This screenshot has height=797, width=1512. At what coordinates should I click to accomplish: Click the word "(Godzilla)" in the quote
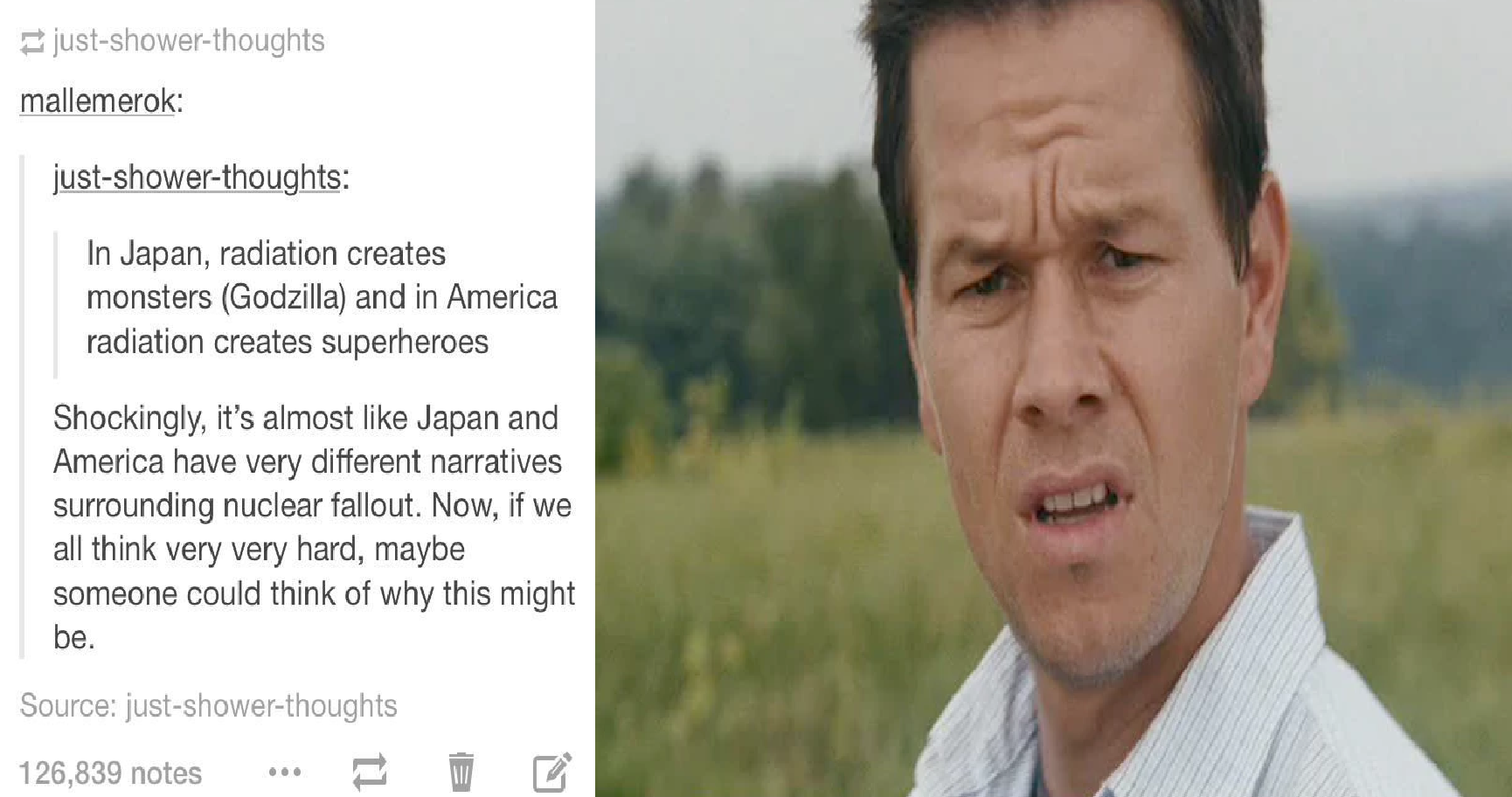pyautogui.click(x=283, y=298)
